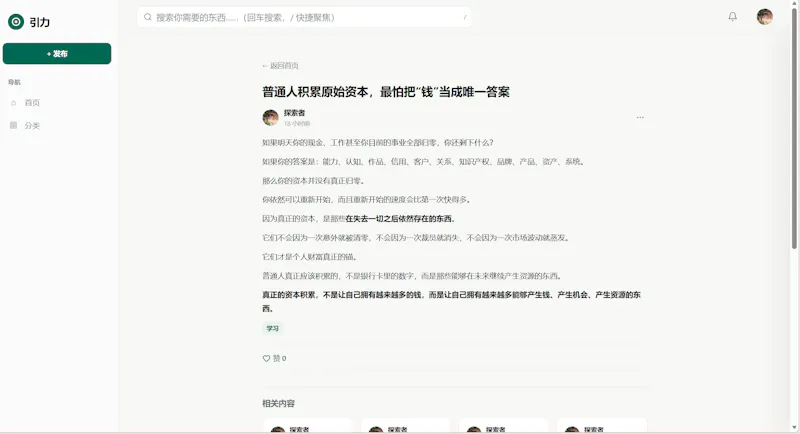This screenshot has width=800, height=434.
Task: Click the scrollbar up arrow
Action: [x=794, y=4]
